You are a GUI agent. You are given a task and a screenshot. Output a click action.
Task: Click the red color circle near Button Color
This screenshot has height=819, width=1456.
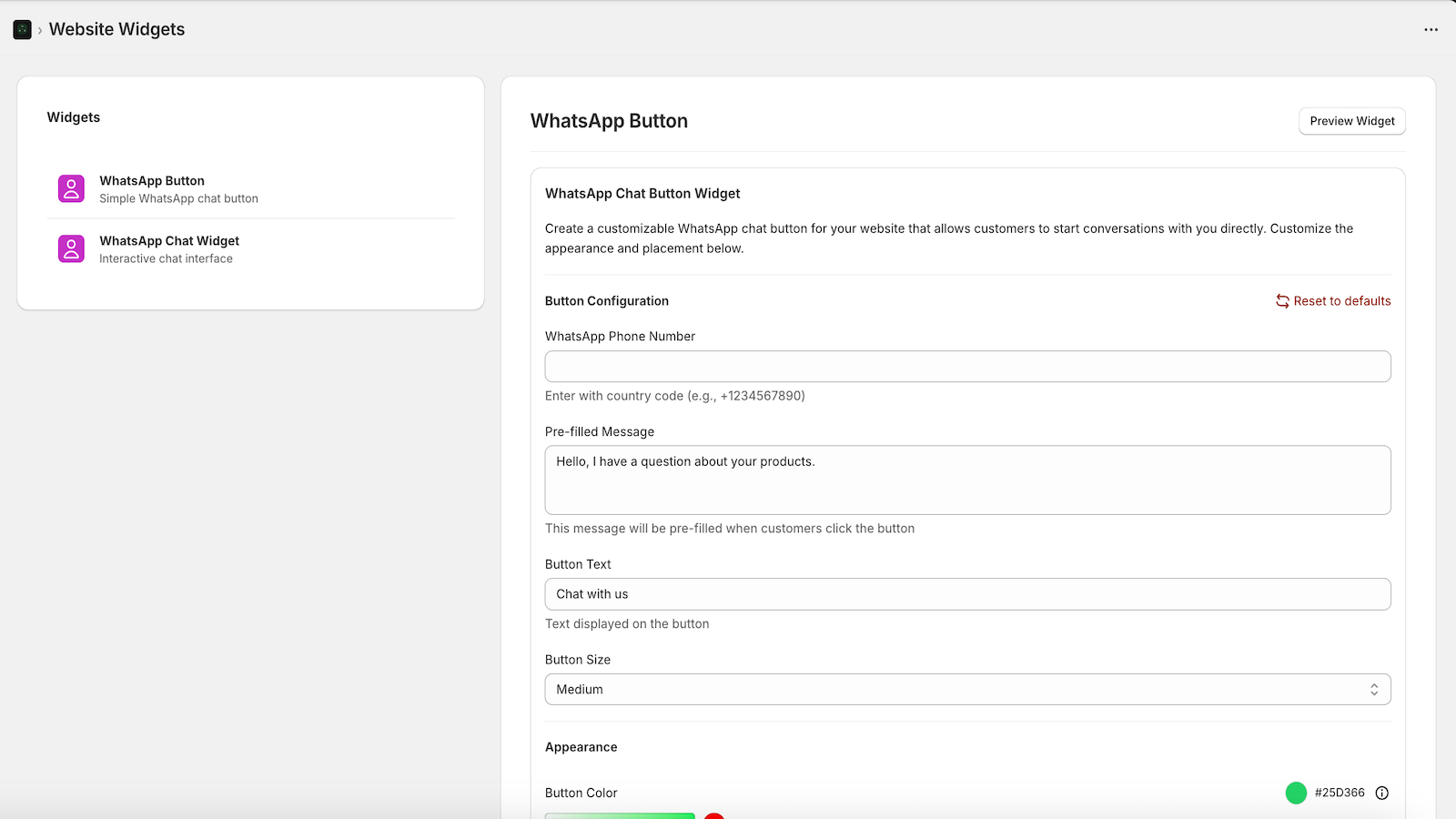coord(715,816)
